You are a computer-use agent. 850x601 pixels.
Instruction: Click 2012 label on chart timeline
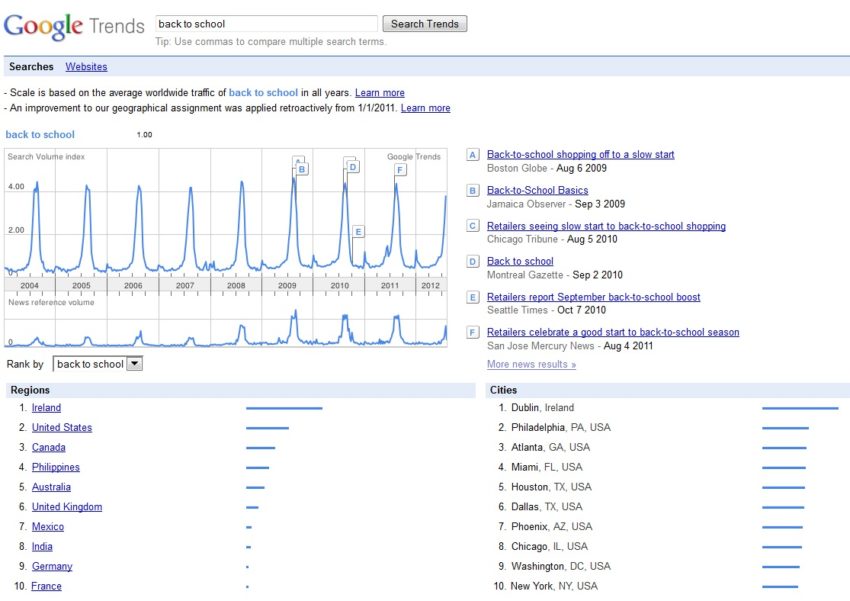pos(430,285)
